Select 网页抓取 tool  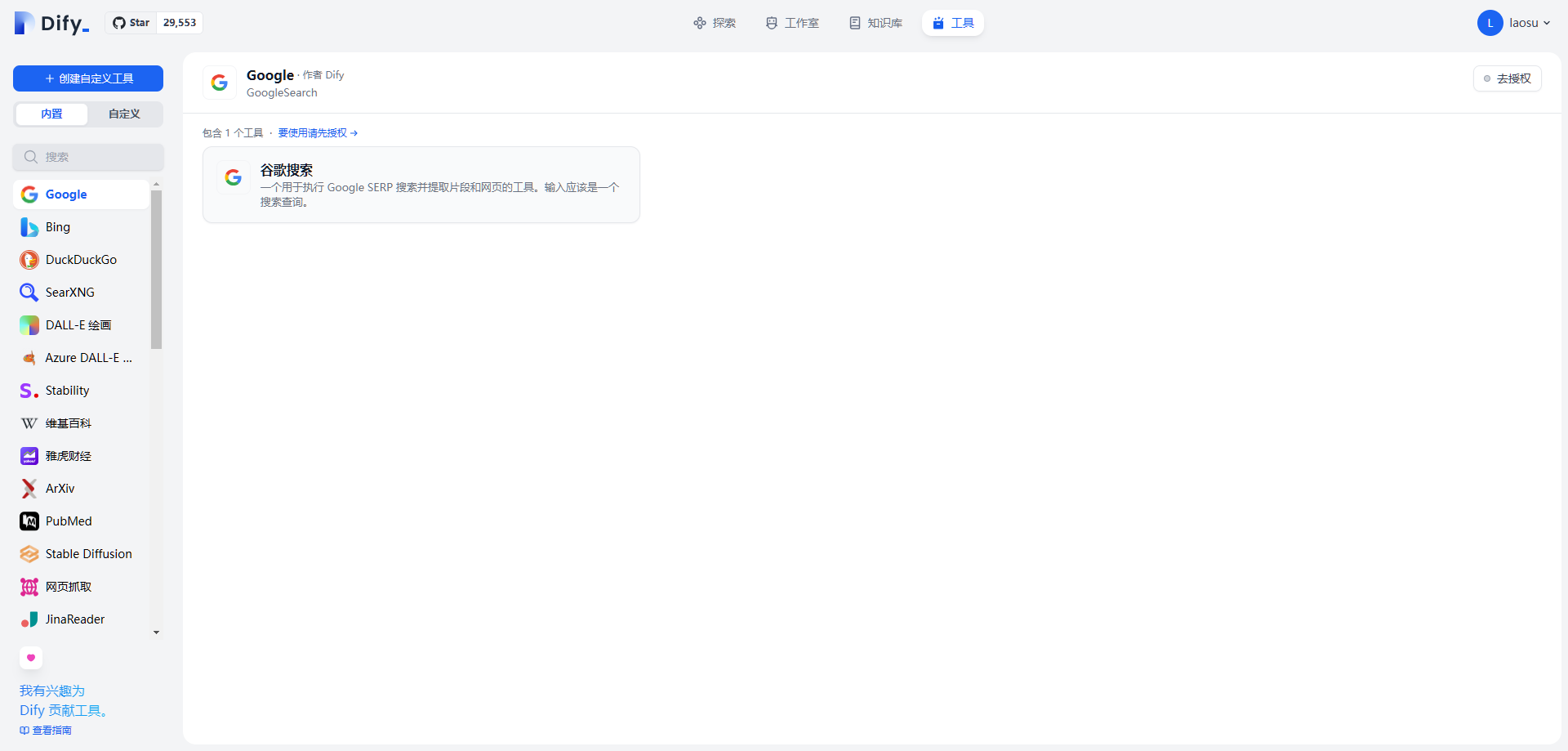(82, 587)
